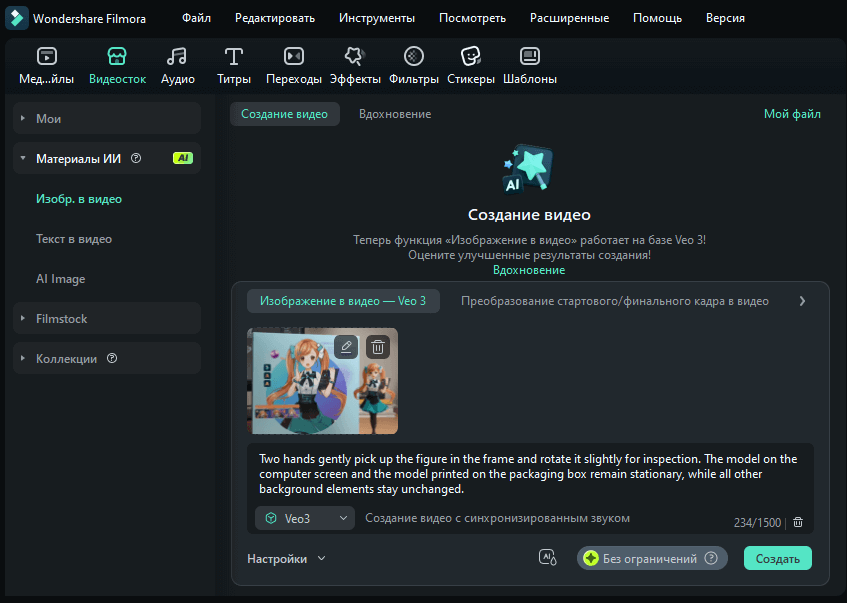847x603 pixels.
Task: Expand the Мои section
Action: 107,118
